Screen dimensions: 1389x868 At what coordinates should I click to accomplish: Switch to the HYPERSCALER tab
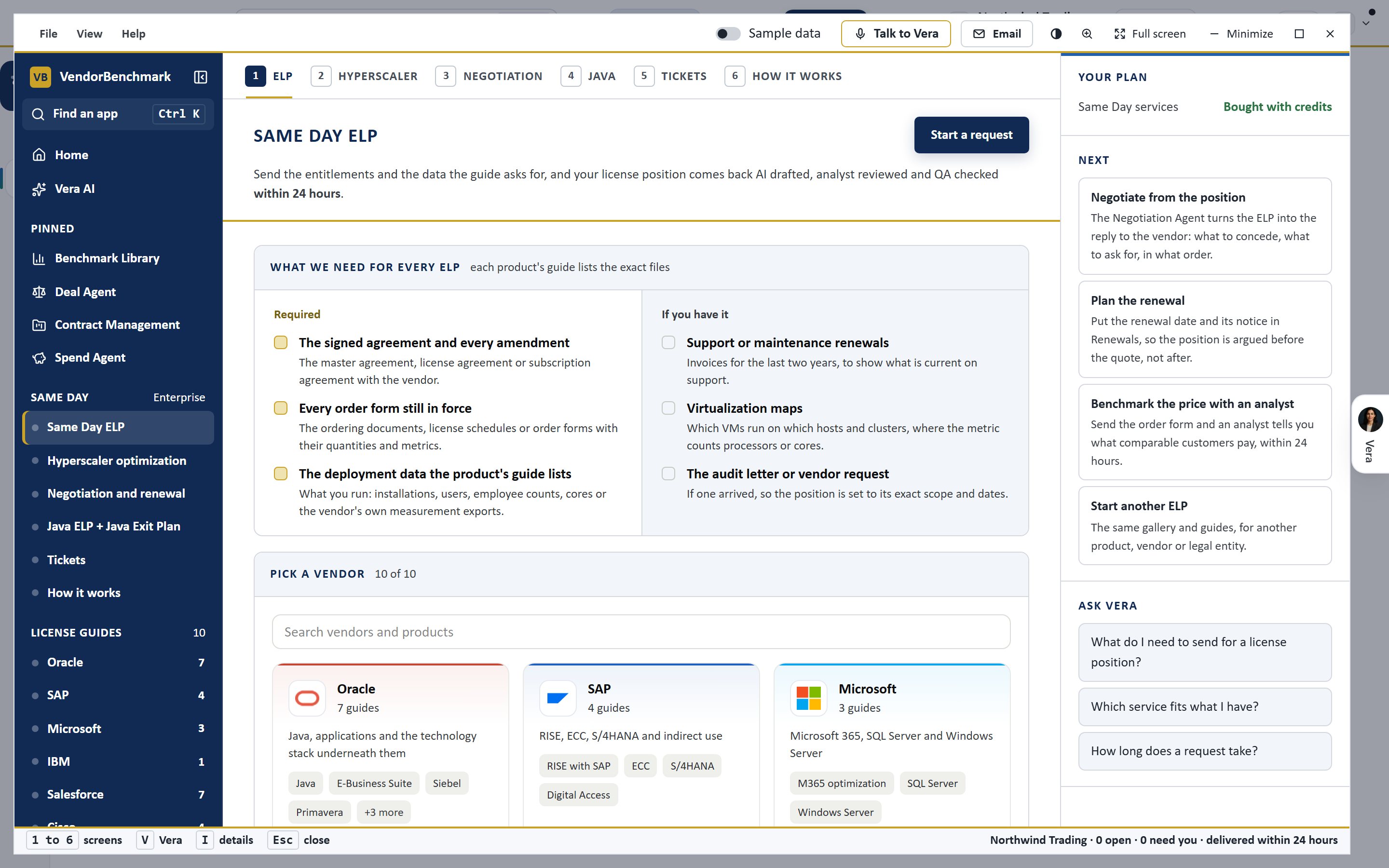[365, 76]
